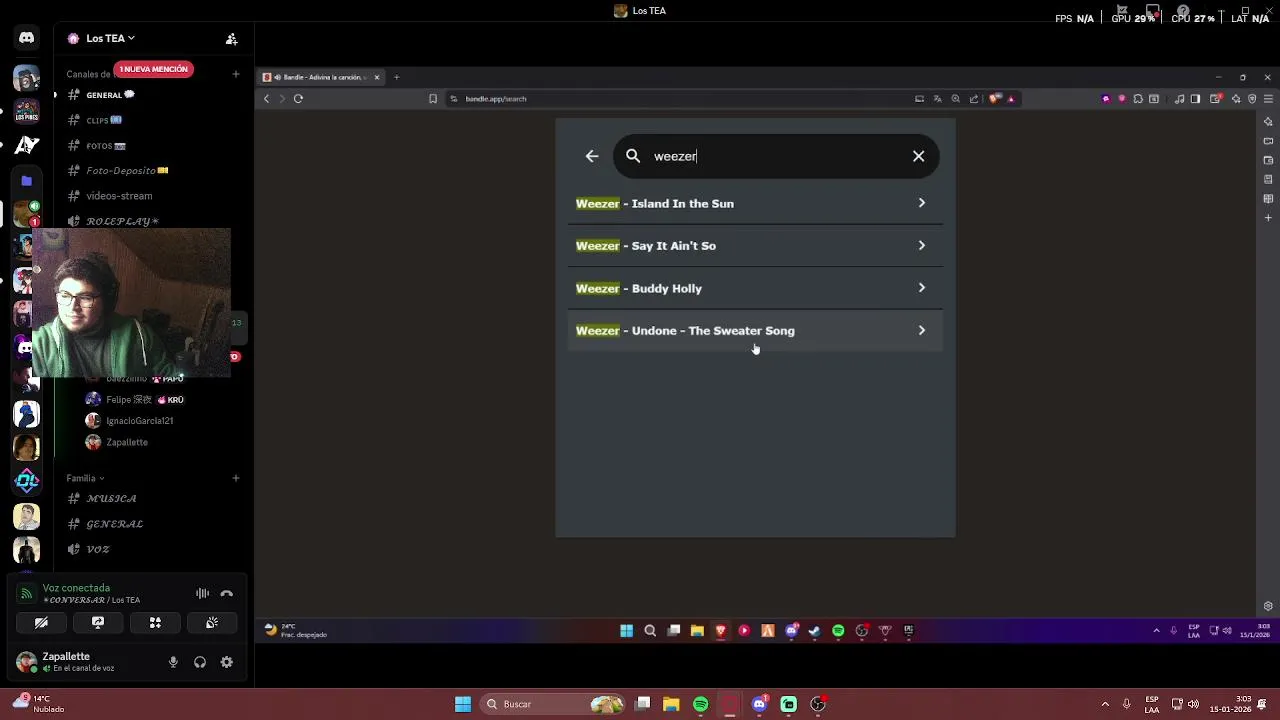Disconnect from the voice channel

(x=227, y=594)
